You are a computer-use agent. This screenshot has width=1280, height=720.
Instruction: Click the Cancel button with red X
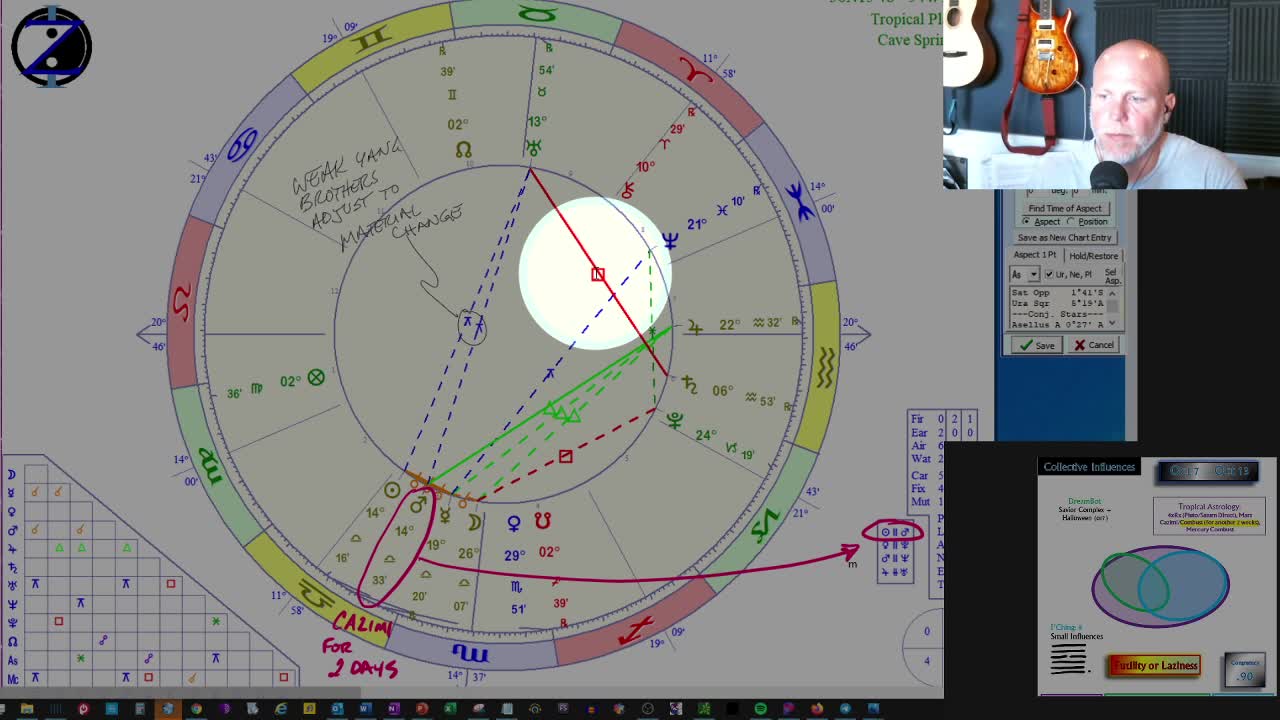click(1093, 345)
